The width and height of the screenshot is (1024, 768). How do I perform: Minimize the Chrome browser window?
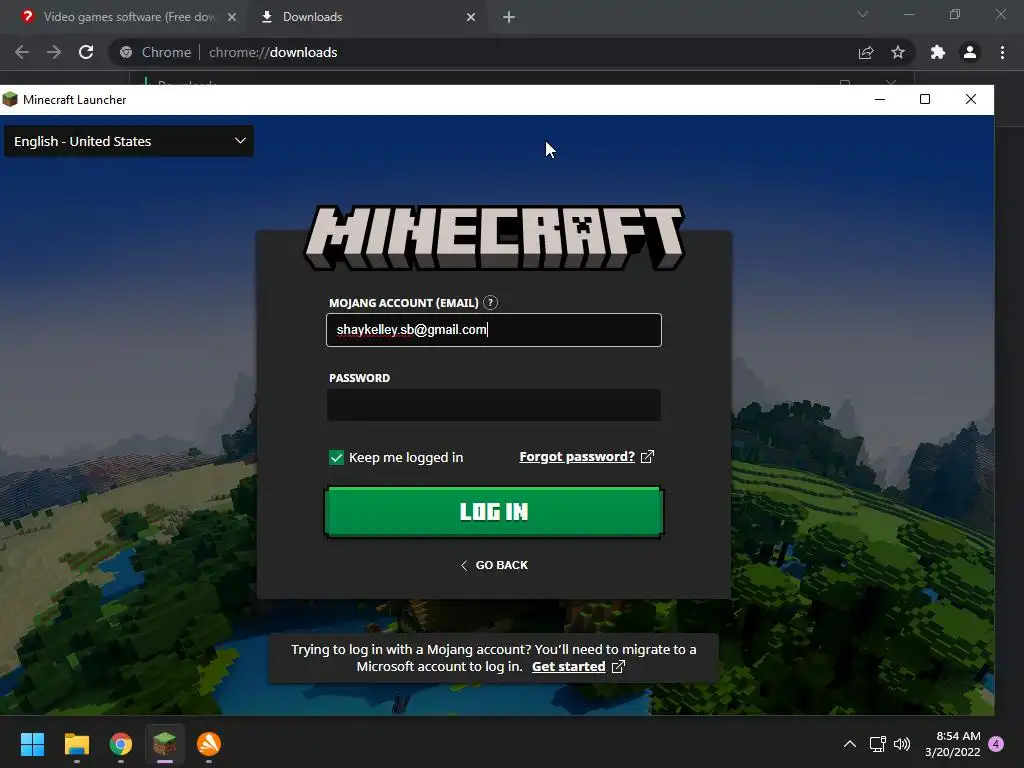point(908,14)
